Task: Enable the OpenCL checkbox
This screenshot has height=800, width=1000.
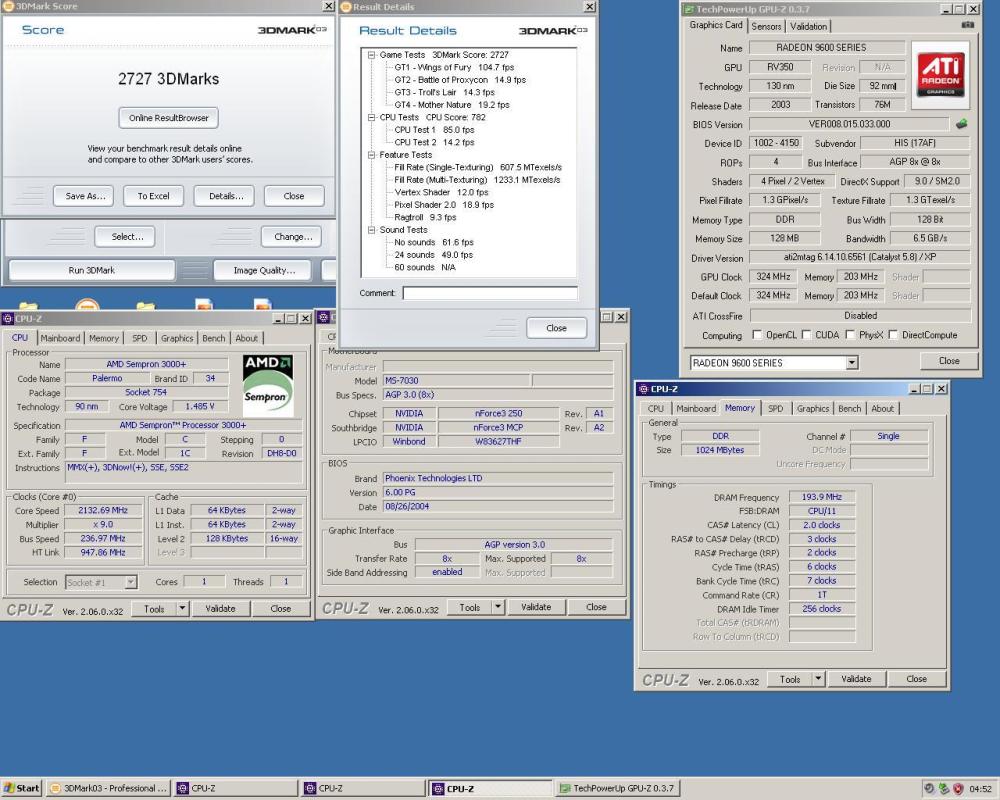Action: 758,335
